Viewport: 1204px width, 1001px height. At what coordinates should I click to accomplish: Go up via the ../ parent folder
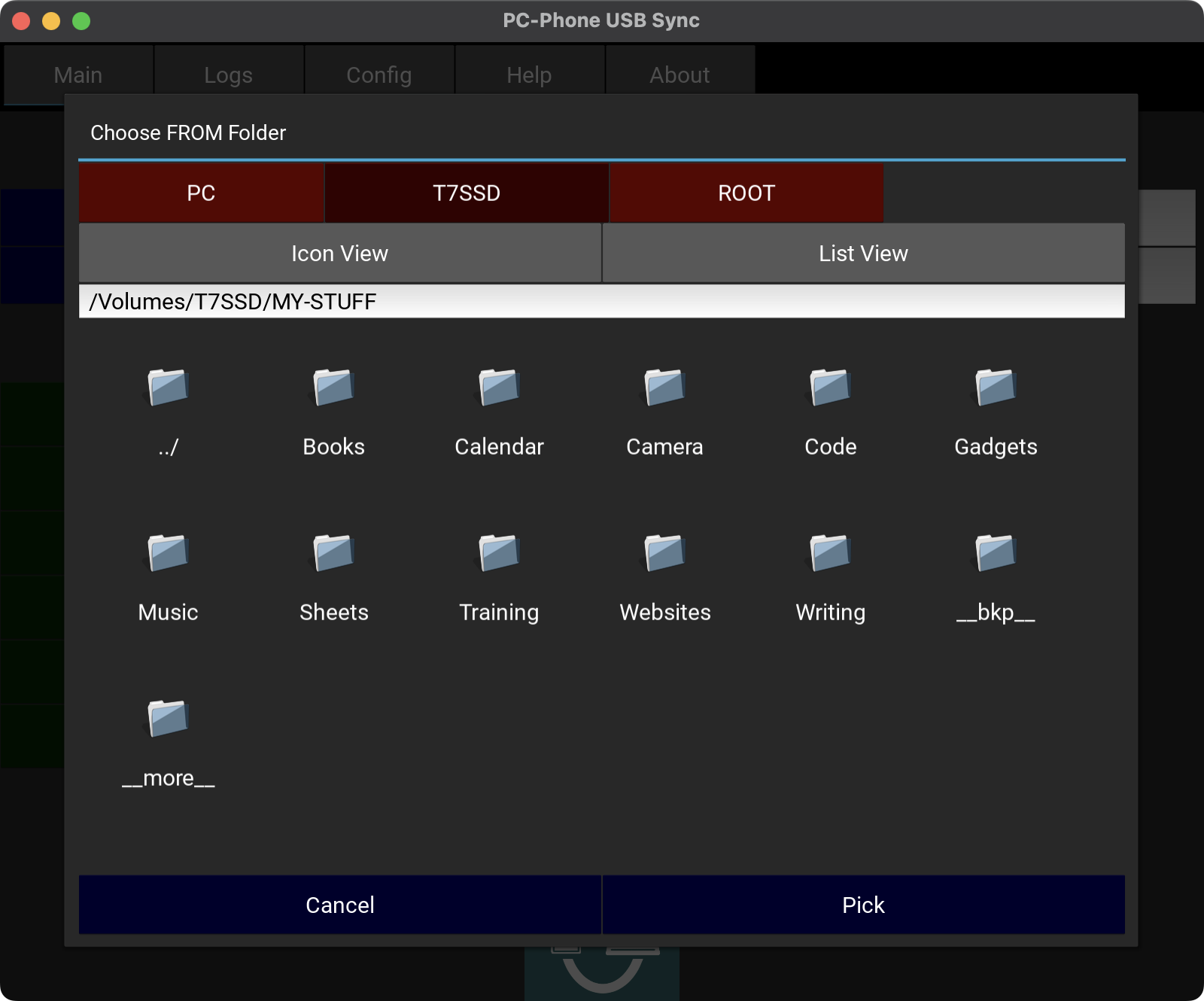[x=168, y=388]
